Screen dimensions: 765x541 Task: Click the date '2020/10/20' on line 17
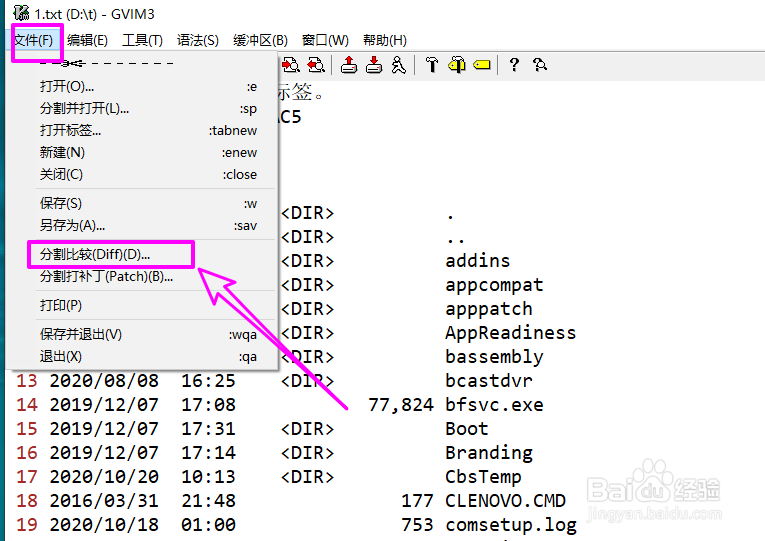pyautogui.click(x=104, y=477)
